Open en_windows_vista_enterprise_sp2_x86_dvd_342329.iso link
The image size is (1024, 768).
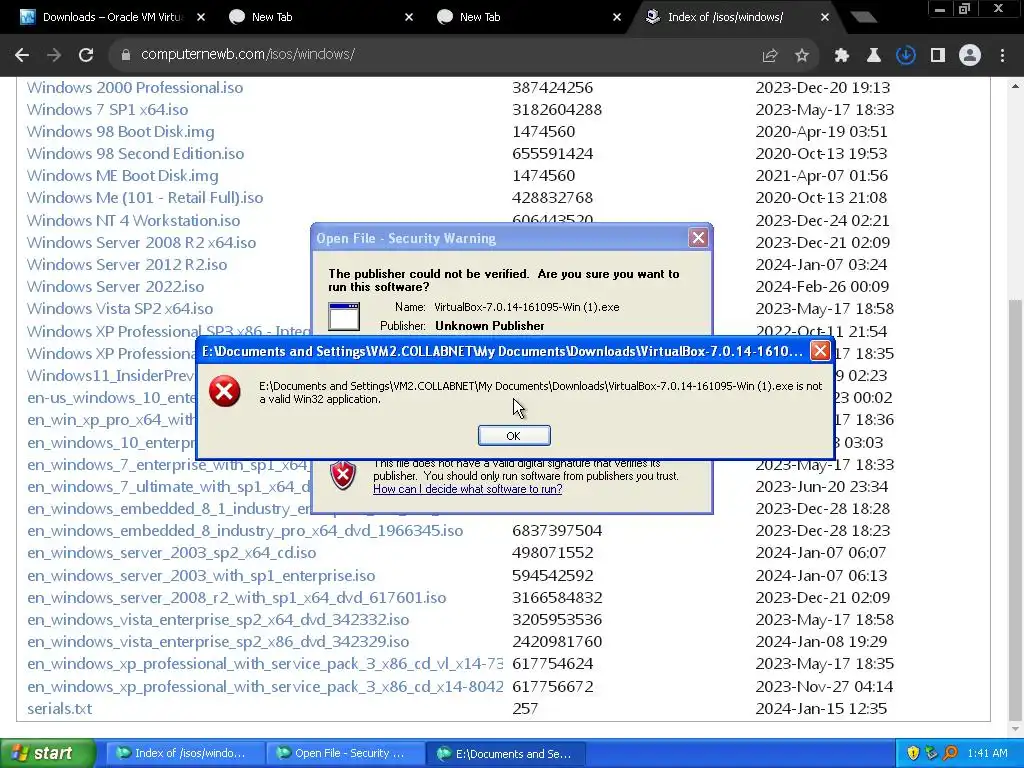point(218,642)
